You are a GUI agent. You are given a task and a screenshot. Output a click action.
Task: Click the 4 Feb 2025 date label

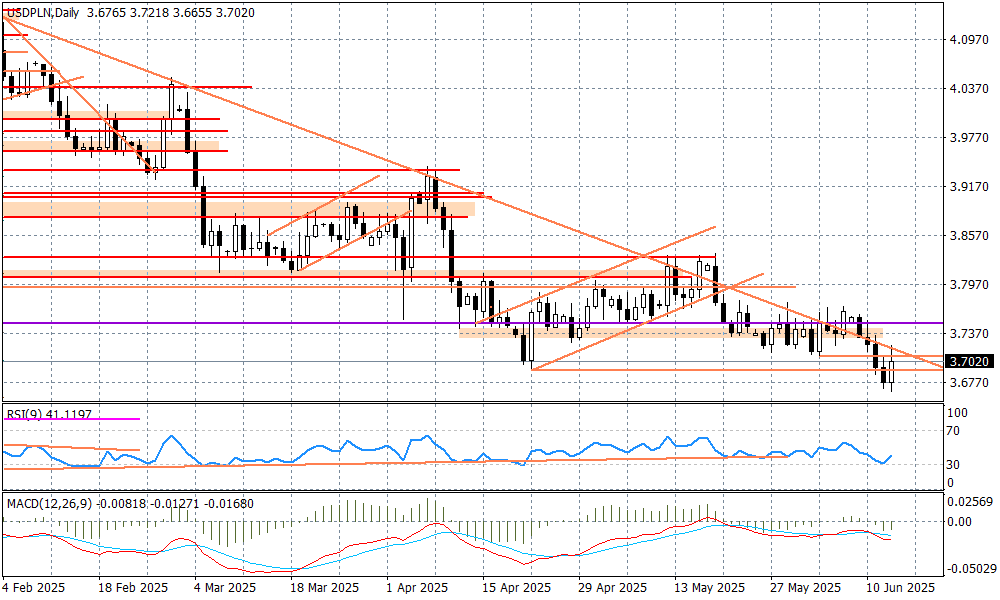[33, 587]
